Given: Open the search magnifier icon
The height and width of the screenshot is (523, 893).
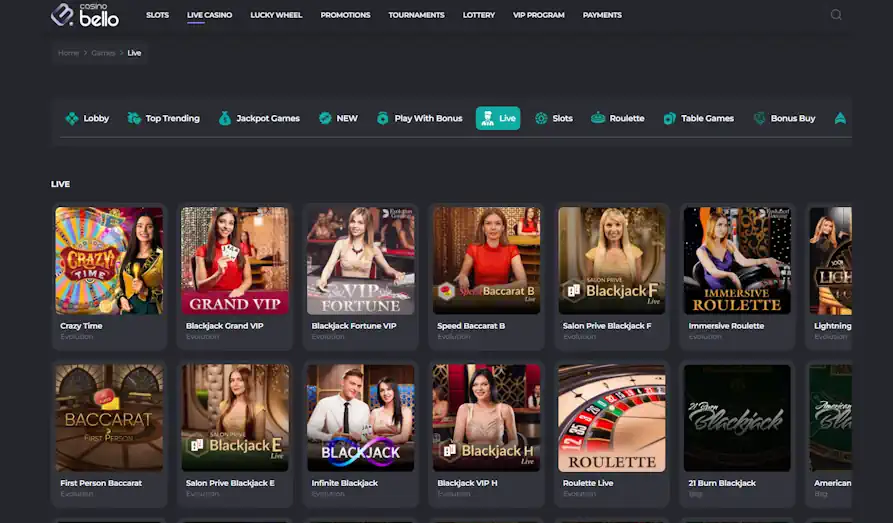Looking at the screenshot, I should click(x=835, y=15).
